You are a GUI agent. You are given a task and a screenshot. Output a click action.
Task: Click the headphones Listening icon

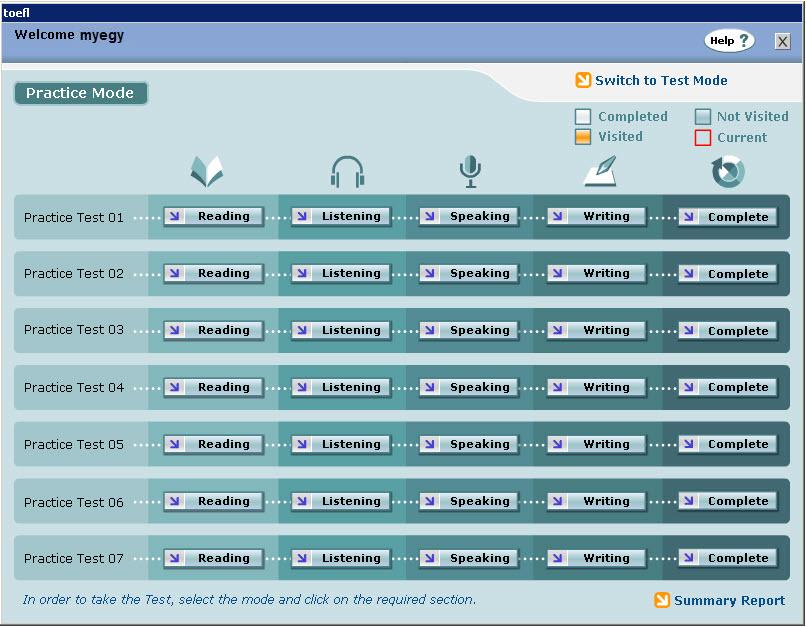[x=348, y=172]
